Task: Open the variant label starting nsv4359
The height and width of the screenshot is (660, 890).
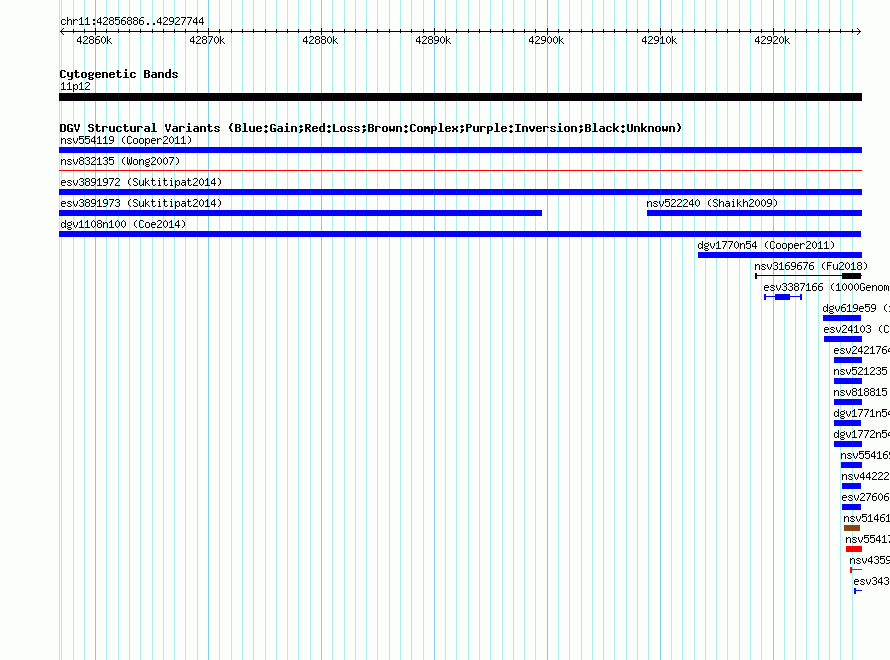Action: [869, 560]
